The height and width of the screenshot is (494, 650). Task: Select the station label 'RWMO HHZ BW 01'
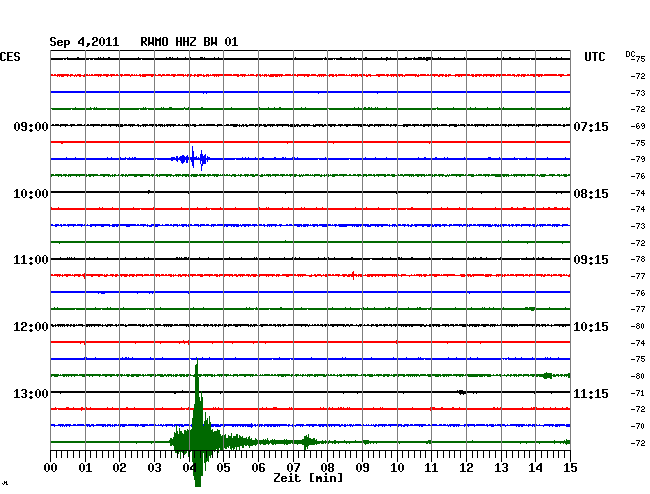(x=189, y=42)
